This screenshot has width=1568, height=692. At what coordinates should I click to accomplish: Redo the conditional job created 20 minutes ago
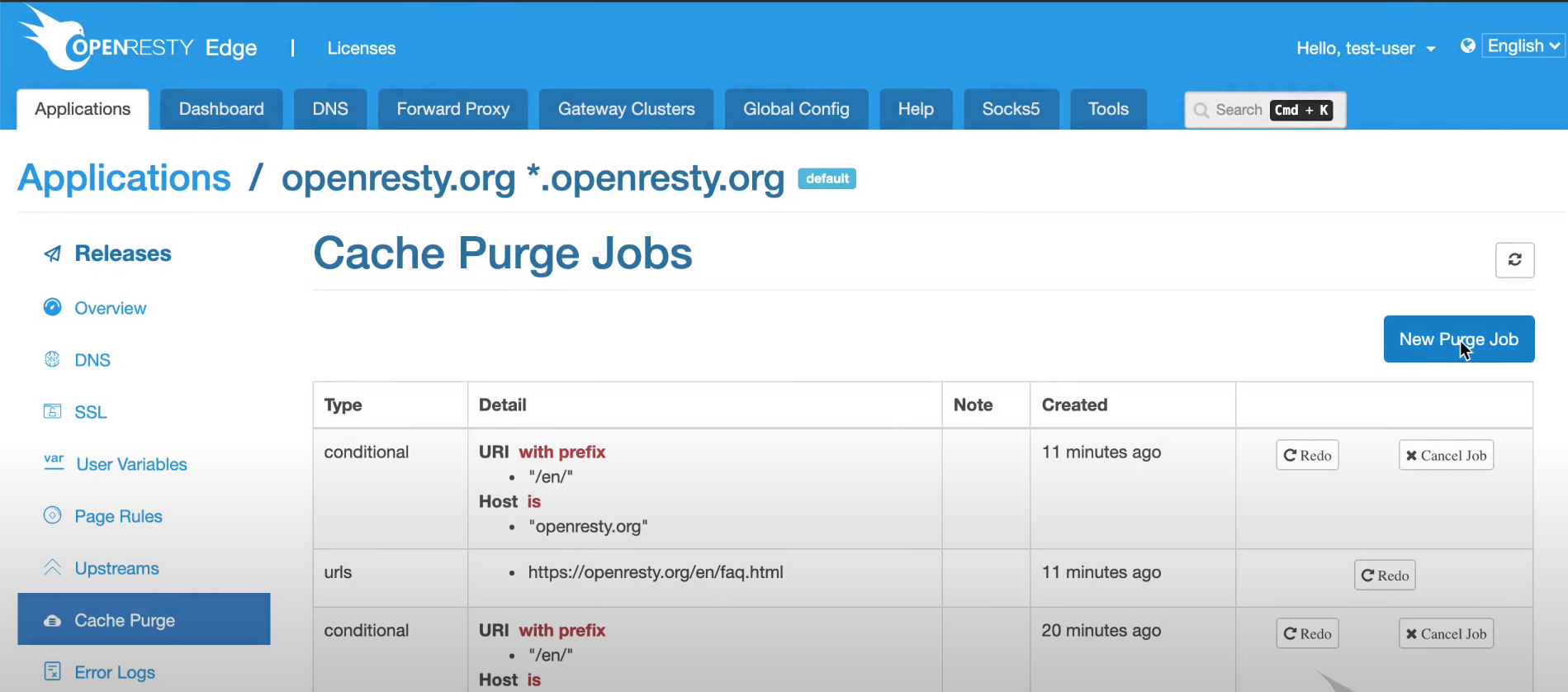click(x=1307, y=633)
